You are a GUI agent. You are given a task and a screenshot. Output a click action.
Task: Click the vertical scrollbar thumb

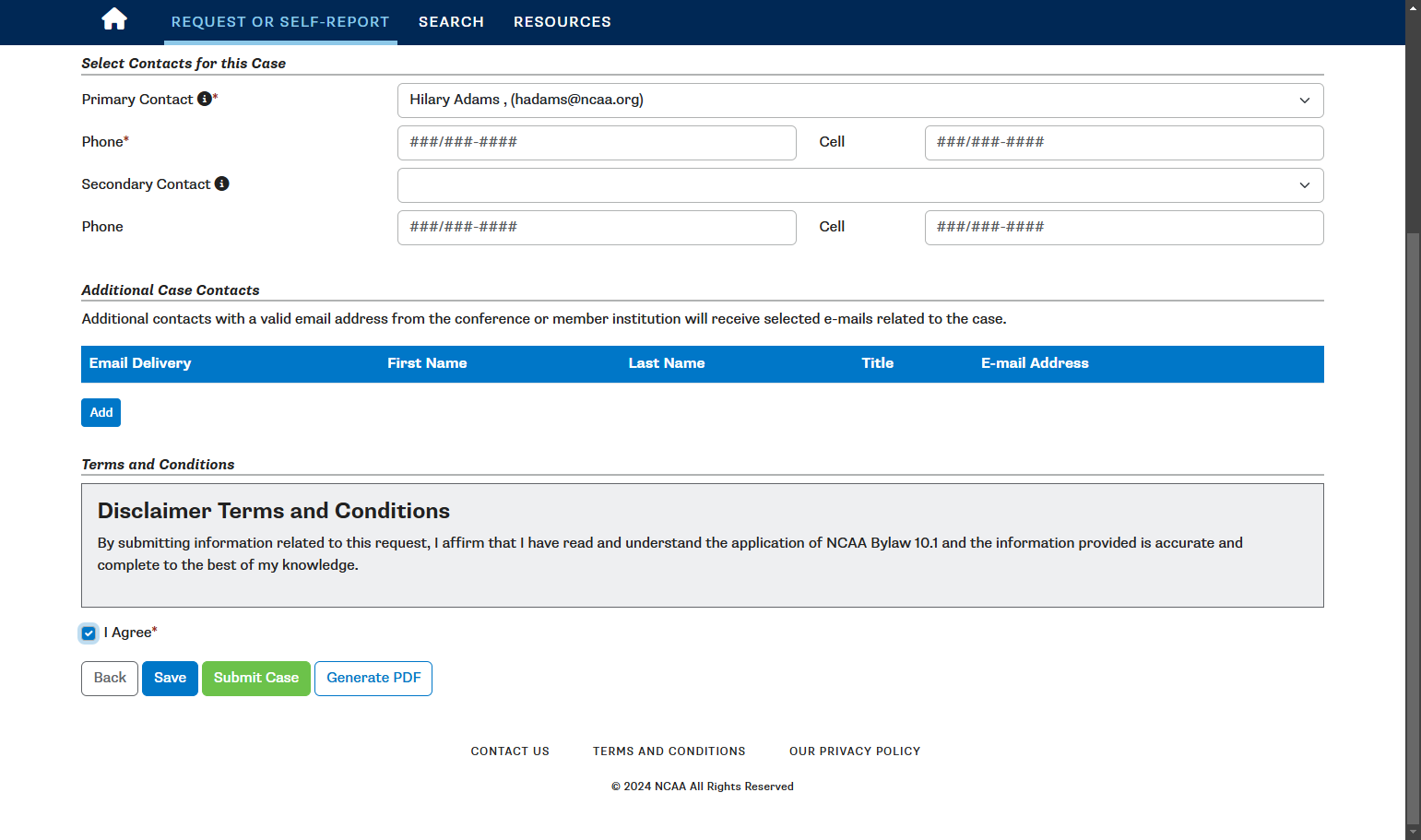click(1413, 527)
